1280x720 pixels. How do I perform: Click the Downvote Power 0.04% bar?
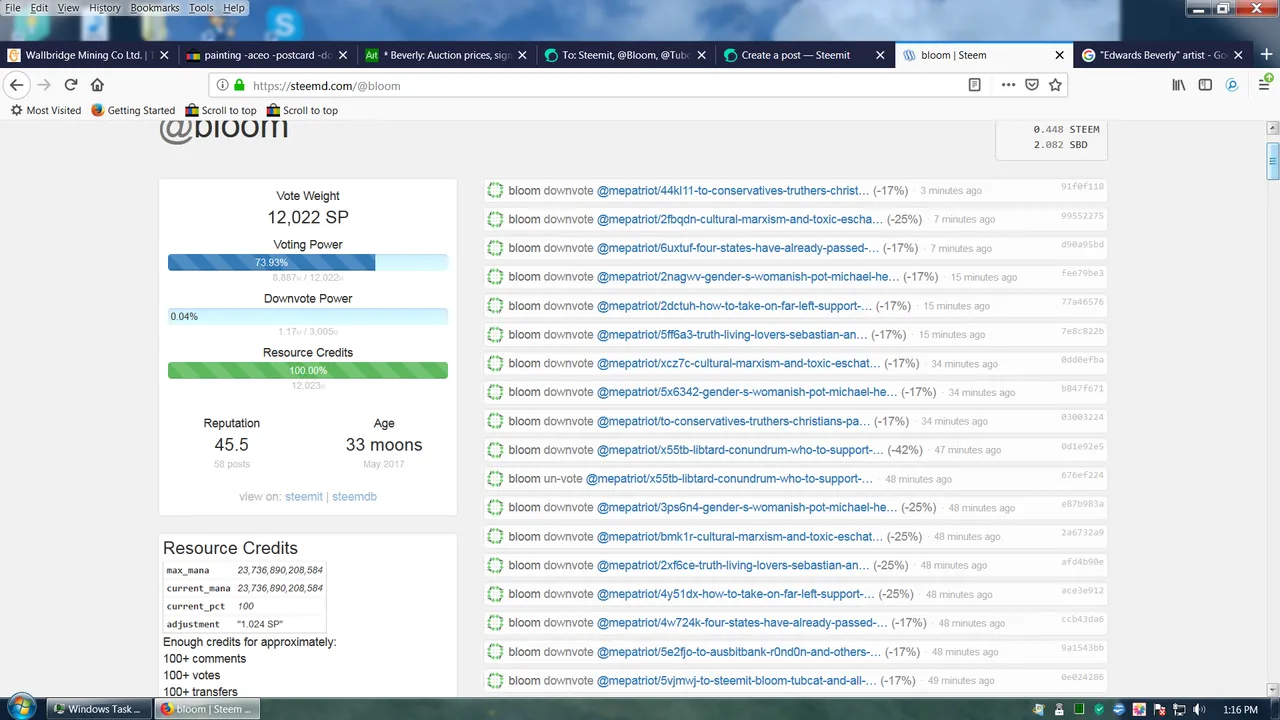(308, 316)
